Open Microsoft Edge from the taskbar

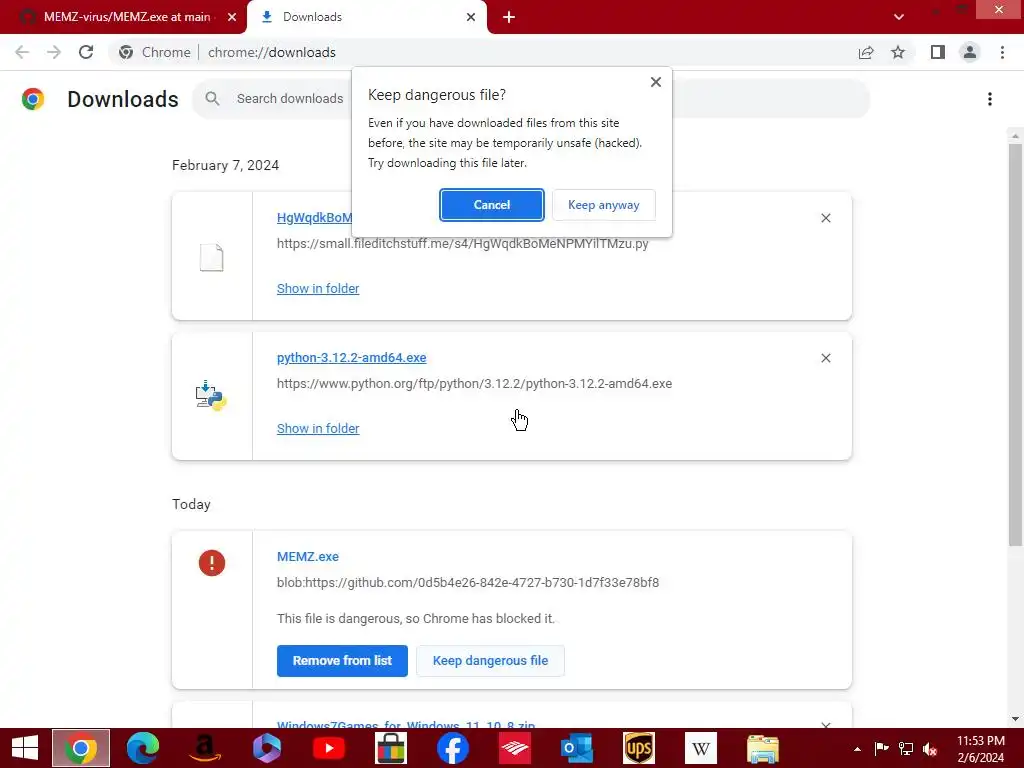(143, 748)
